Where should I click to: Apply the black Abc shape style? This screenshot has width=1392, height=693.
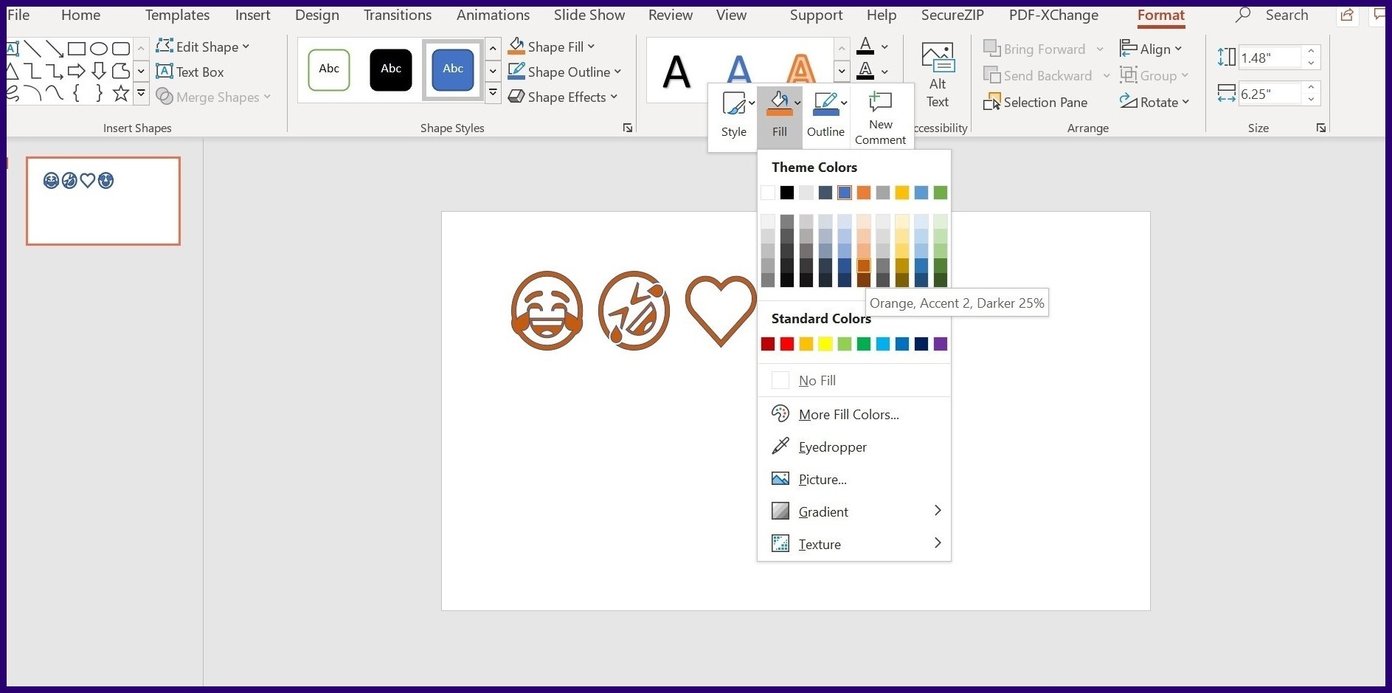click(391, 69)
